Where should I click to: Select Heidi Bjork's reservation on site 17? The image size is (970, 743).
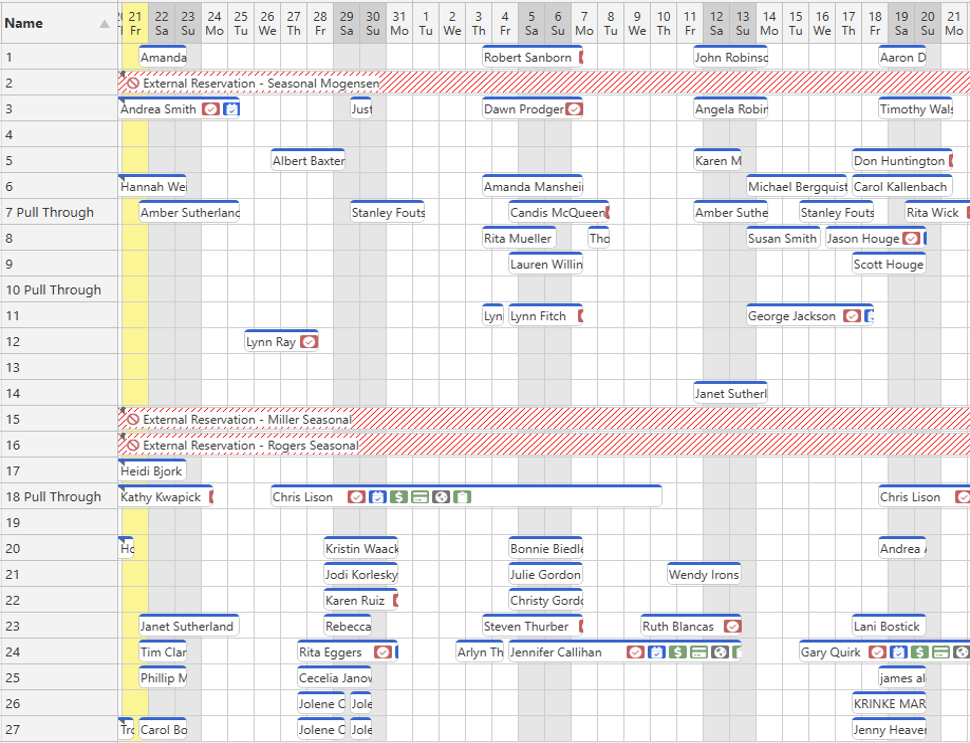pyautogui.click(x=152, y=471)
